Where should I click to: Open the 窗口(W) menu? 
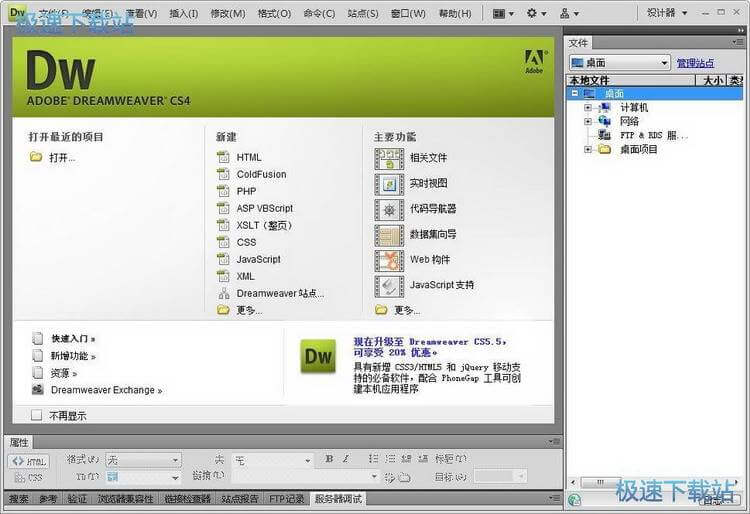click(408, 13)
